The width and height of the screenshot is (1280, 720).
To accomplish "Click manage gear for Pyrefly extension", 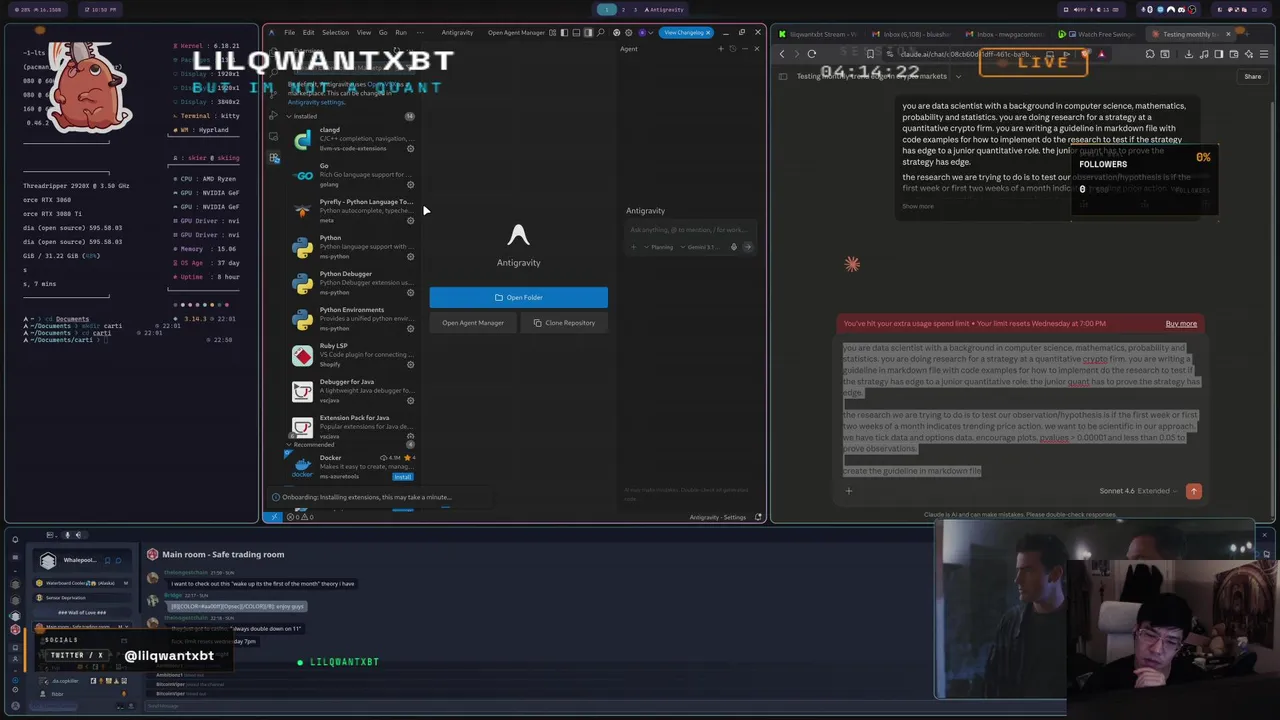I will pos(410,220).
